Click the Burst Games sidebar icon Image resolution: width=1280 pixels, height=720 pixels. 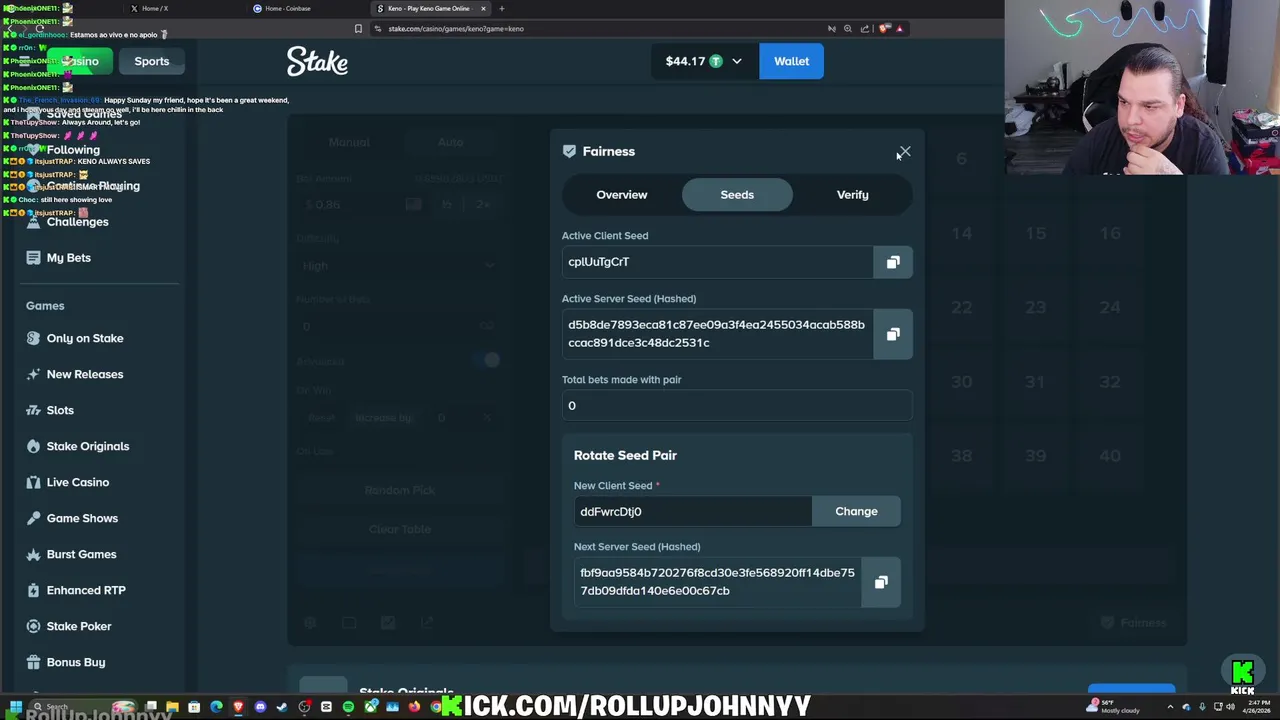(x=33, y=554)
